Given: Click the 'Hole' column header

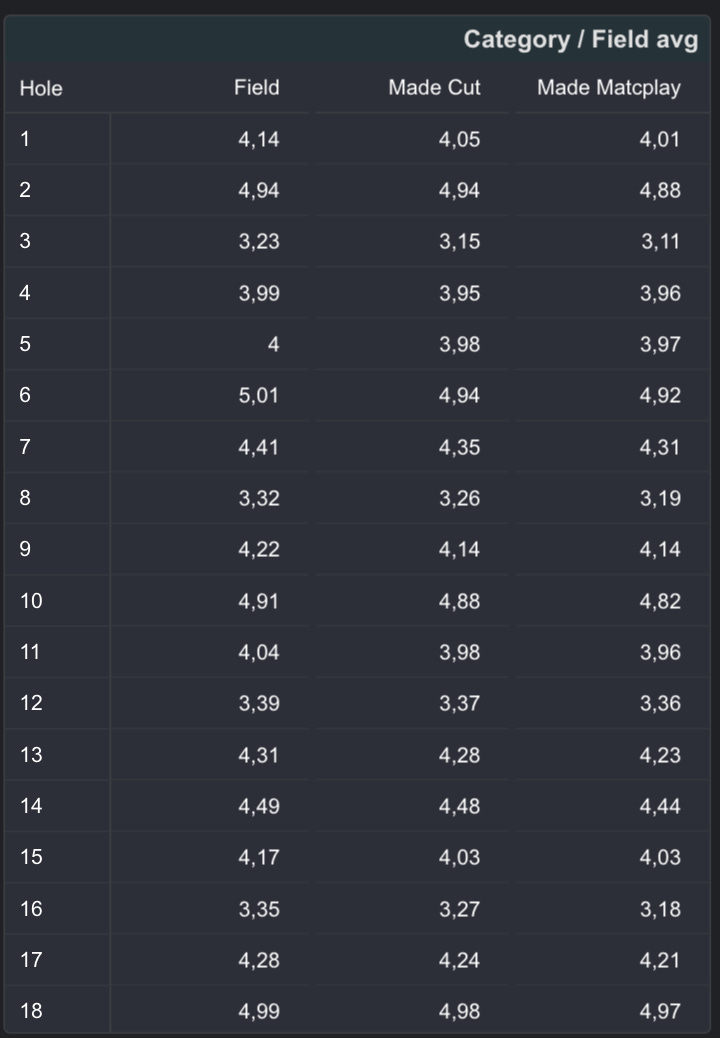Looking at the screenshot, I should point(41,88).
